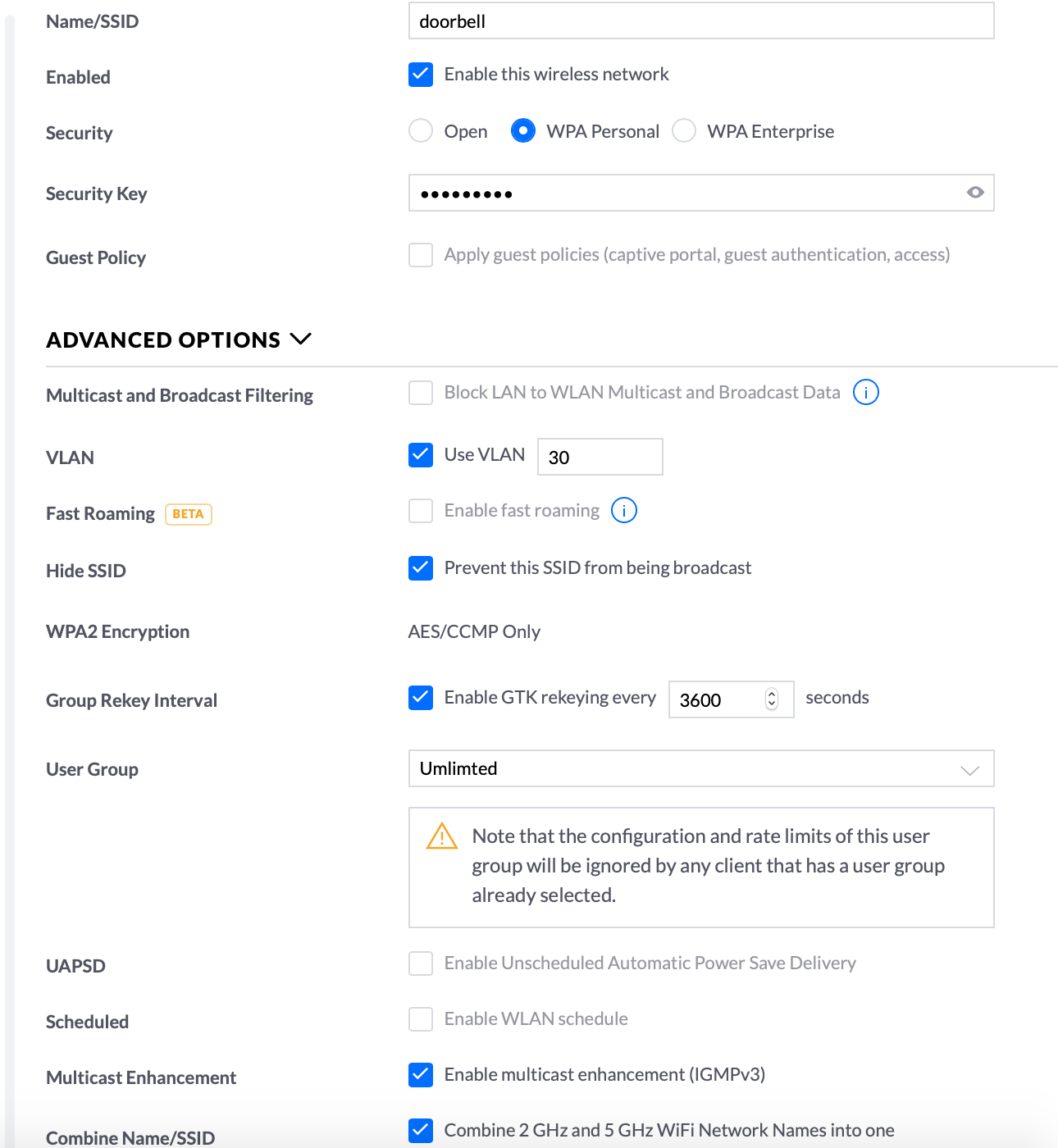Click the BETA badge by Fast Roaming
This screenshot has width=1058, height=1148.
tap(189, 514)
